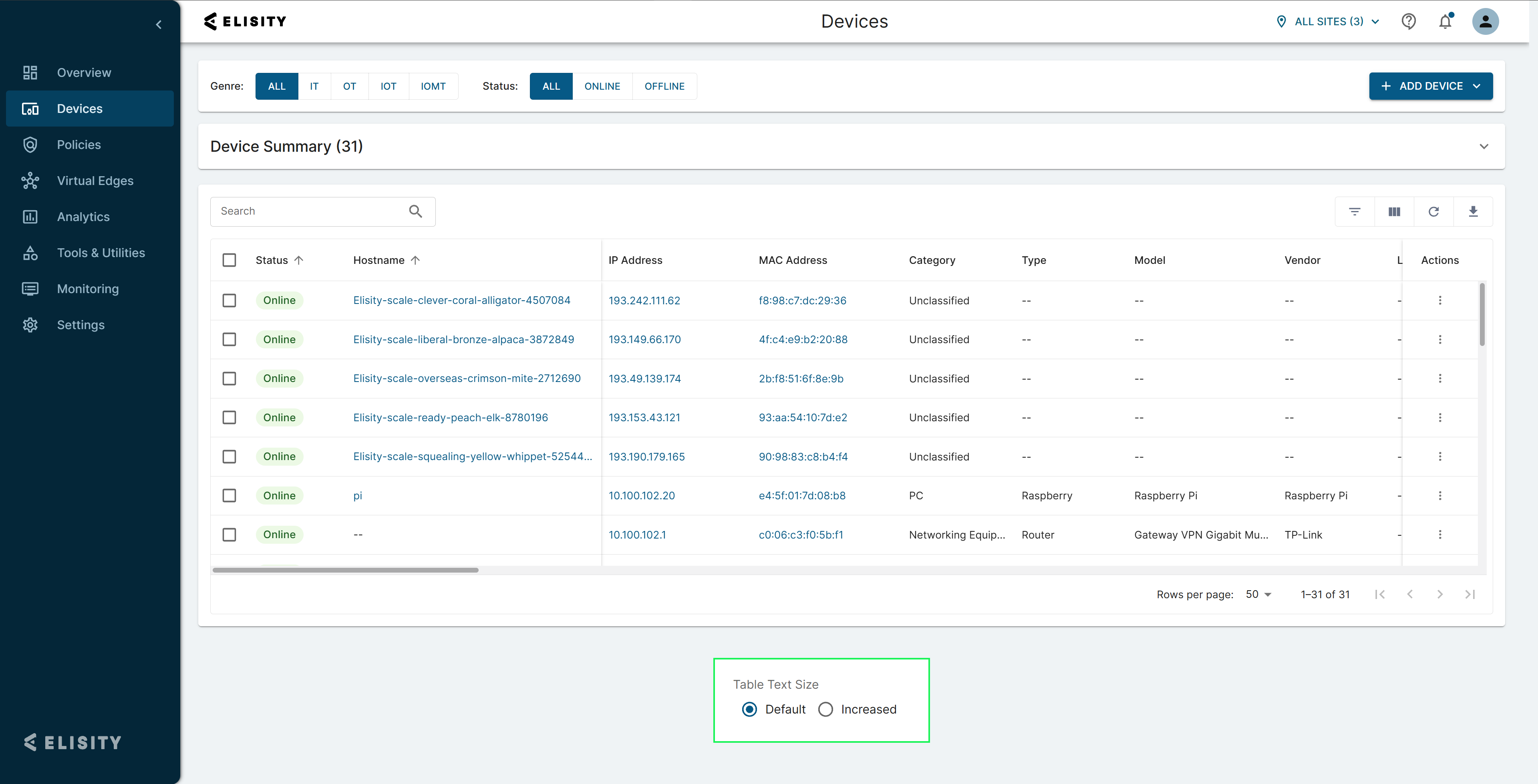Click the user profile avatar
The height and width of the screenshot is (784, 1538).
point(1485,22)
